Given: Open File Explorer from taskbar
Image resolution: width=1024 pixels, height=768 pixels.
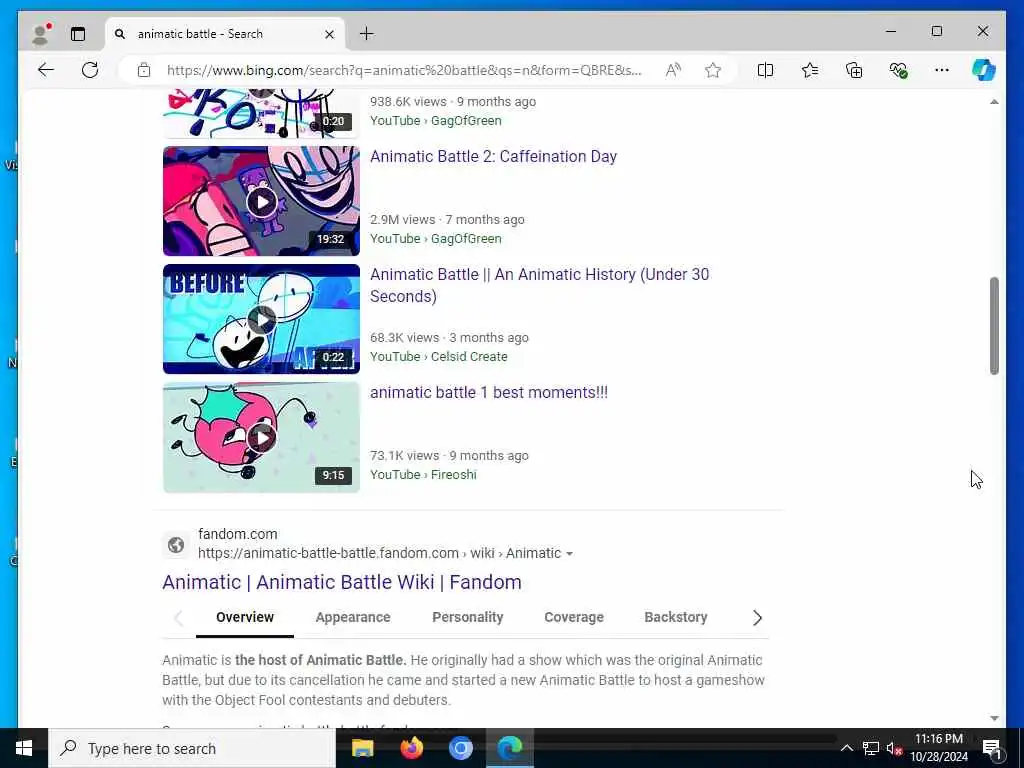Looking at the screenshot, I should (x=362, y=748).
